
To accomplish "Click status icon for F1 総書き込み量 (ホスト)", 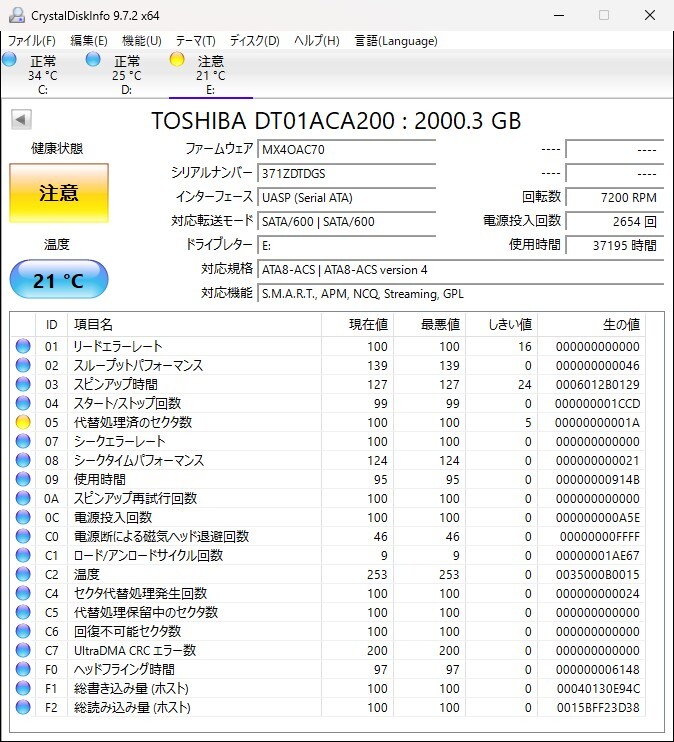I will click(x=23, y=688).
